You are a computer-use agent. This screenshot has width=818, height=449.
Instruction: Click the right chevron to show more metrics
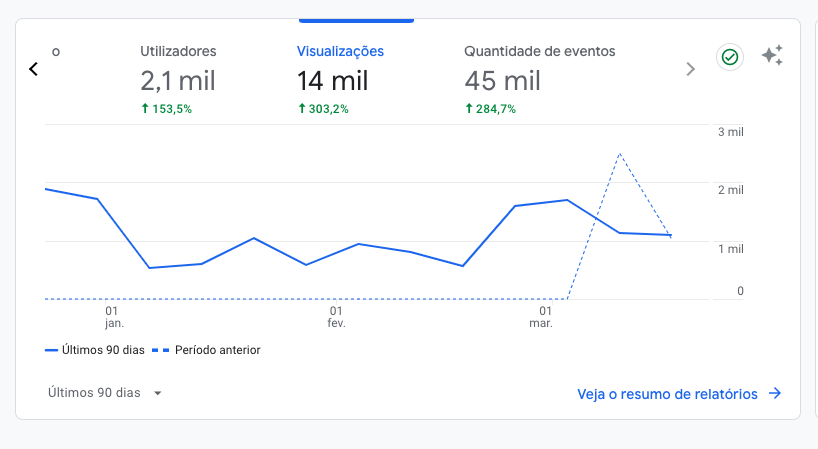pos(690,69)
